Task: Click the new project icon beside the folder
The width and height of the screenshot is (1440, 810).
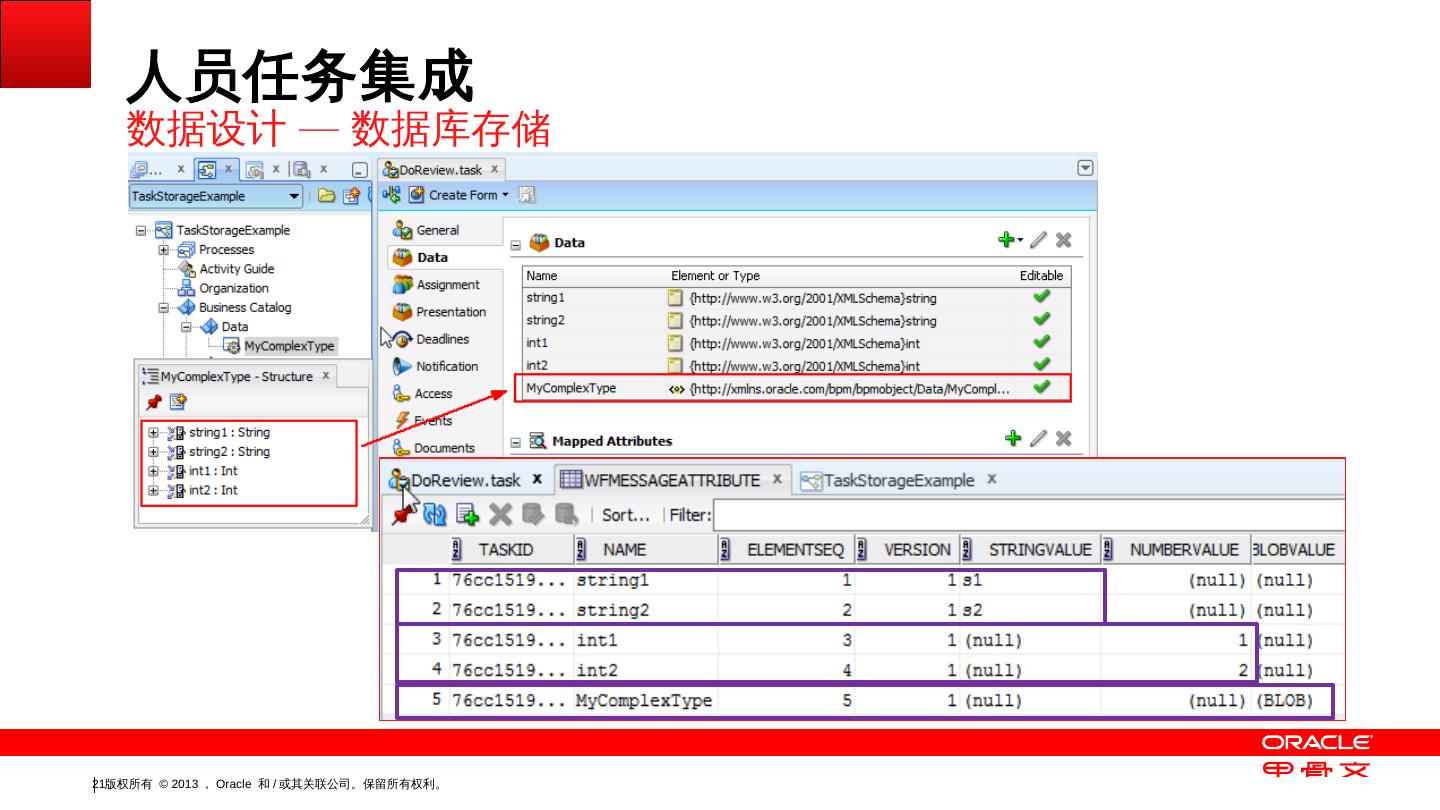Action: pos(351,196)
